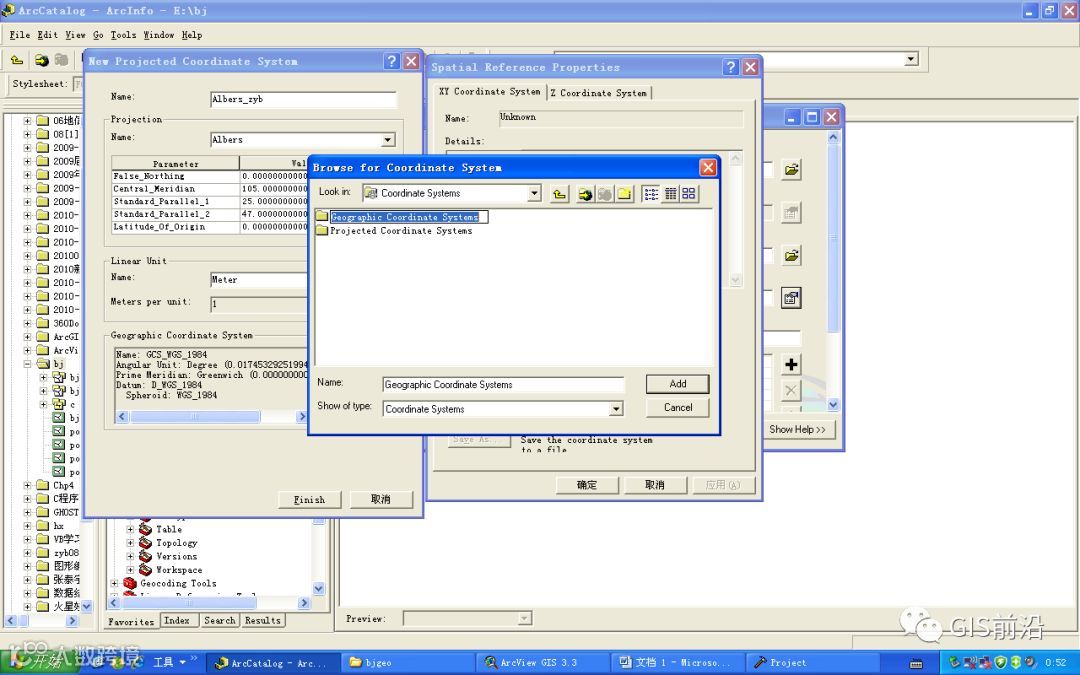
Task: Switch to the XY Coordinate System tab
Action: click(x=489, y=92)
